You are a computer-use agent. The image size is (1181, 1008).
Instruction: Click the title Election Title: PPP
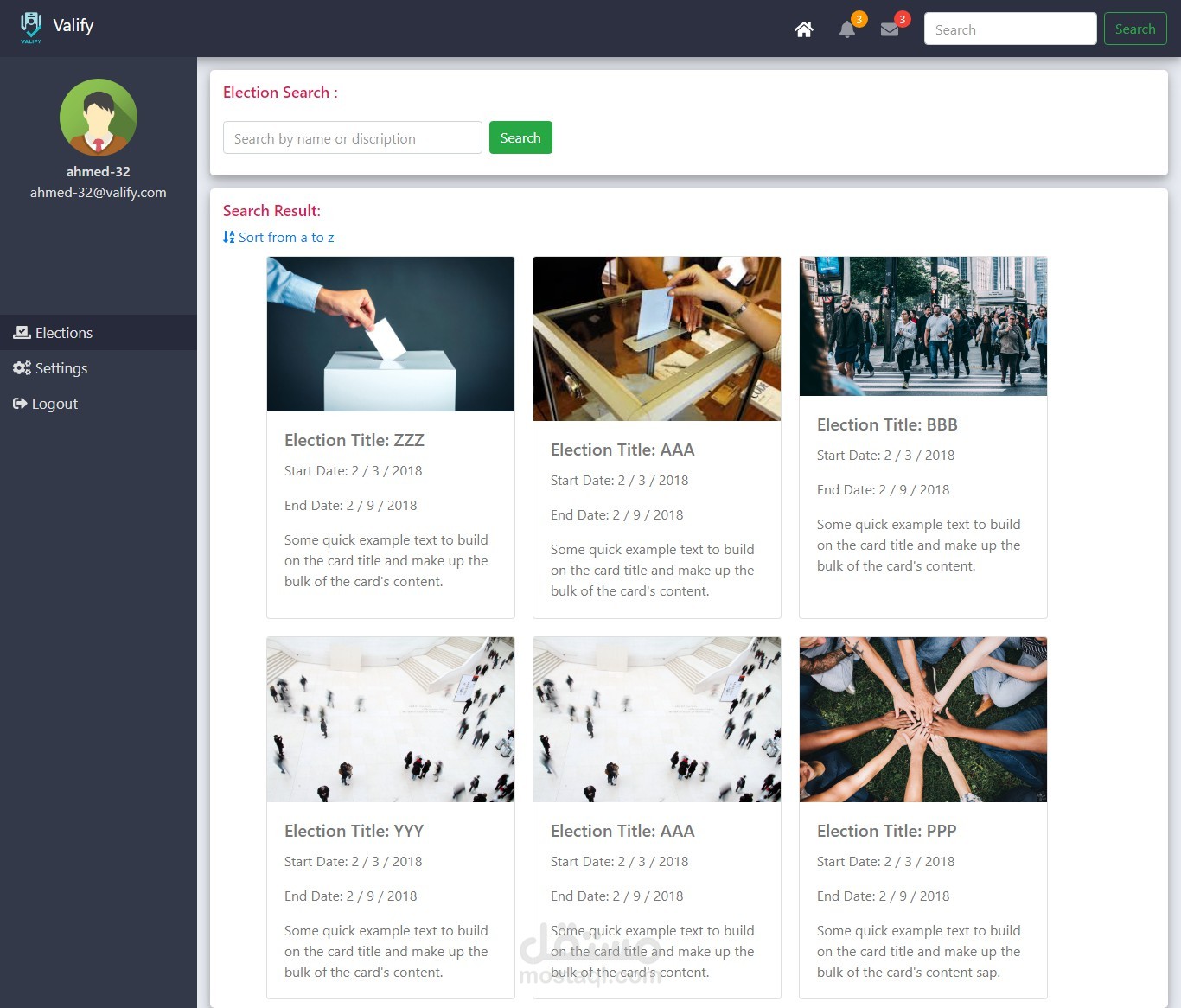coord(887,831)
